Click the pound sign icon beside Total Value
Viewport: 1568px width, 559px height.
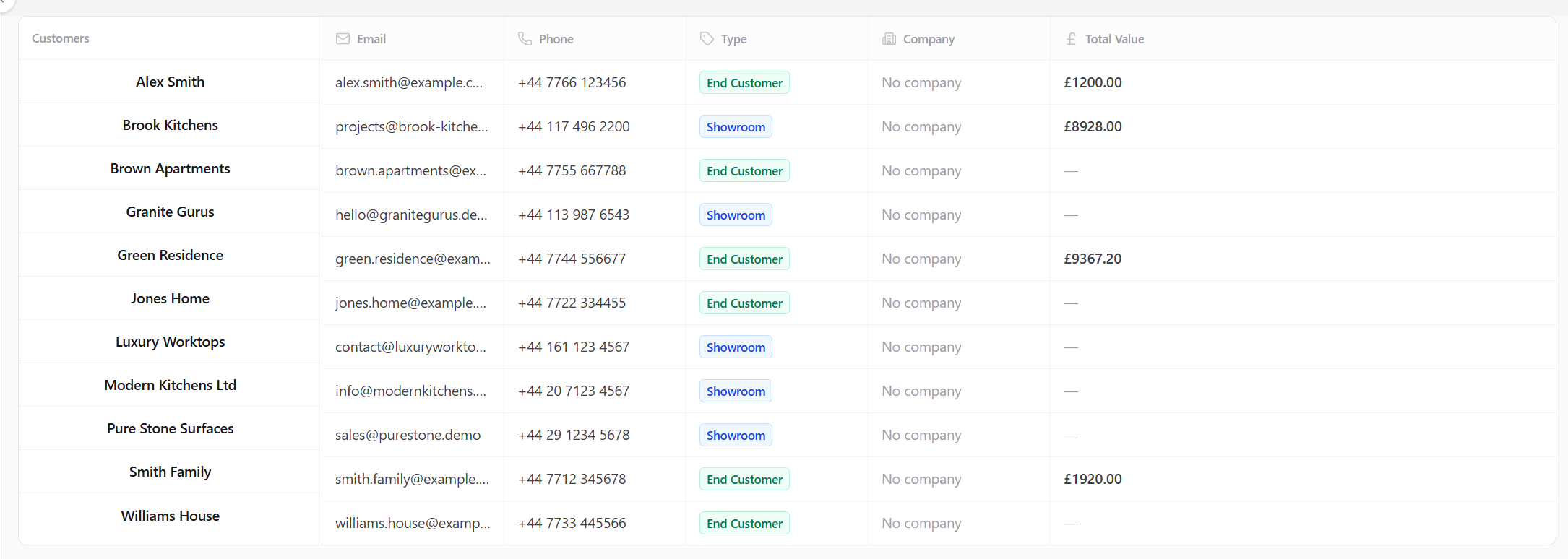click(1071, 39)
